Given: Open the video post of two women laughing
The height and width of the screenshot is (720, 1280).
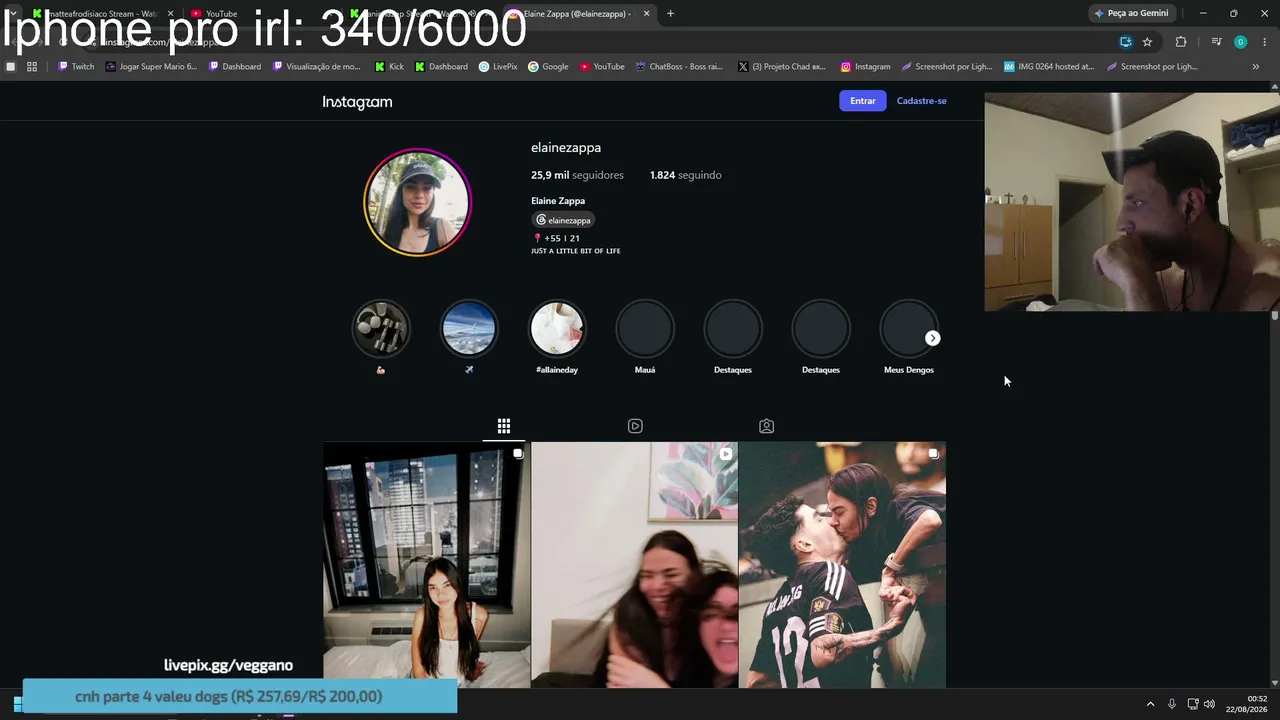Looking at the screenshot, I should (634, 565).
